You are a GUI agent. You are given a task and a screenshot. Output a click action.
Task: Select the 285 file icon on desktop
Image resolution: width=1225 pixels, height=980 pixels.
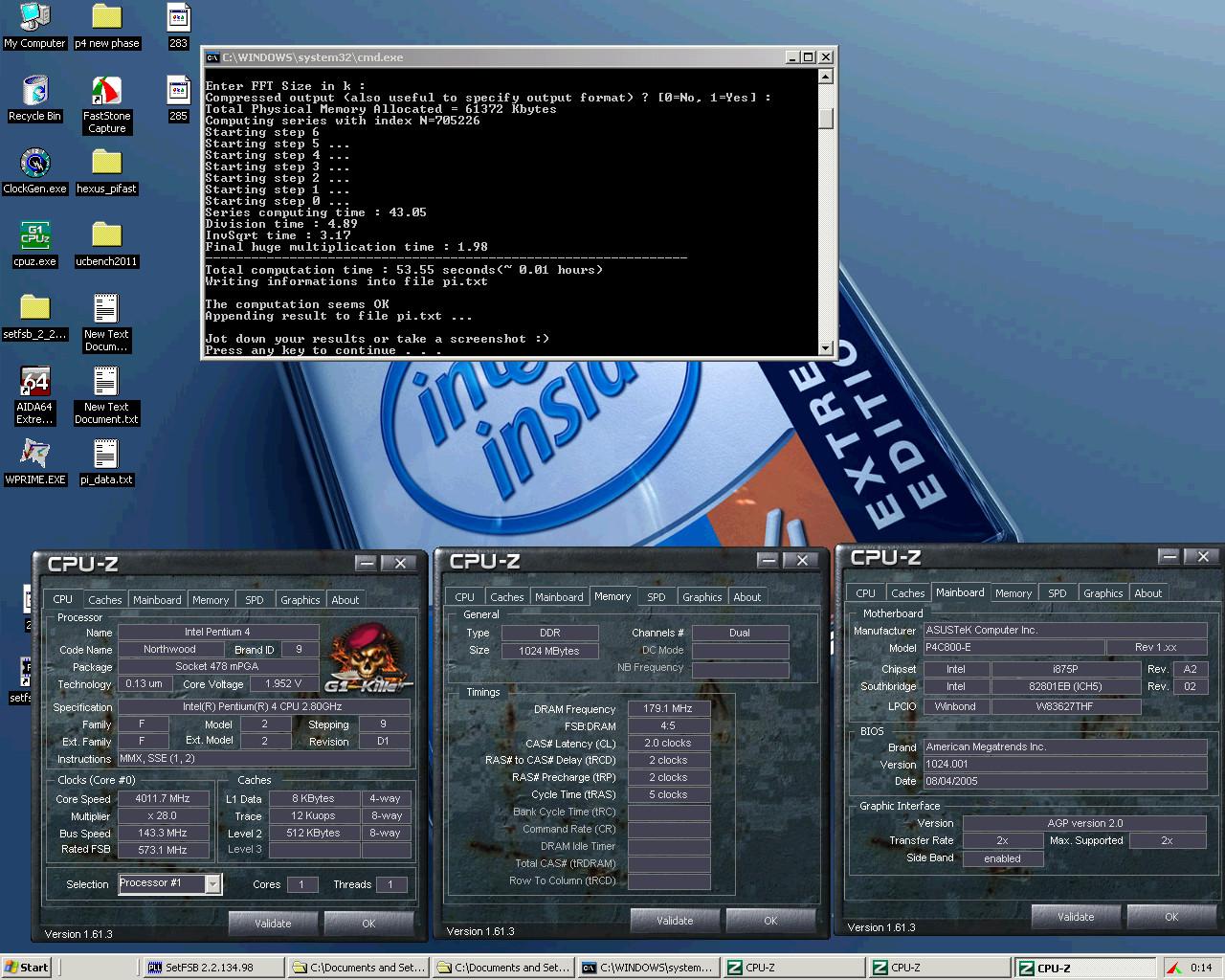(178, 99)
